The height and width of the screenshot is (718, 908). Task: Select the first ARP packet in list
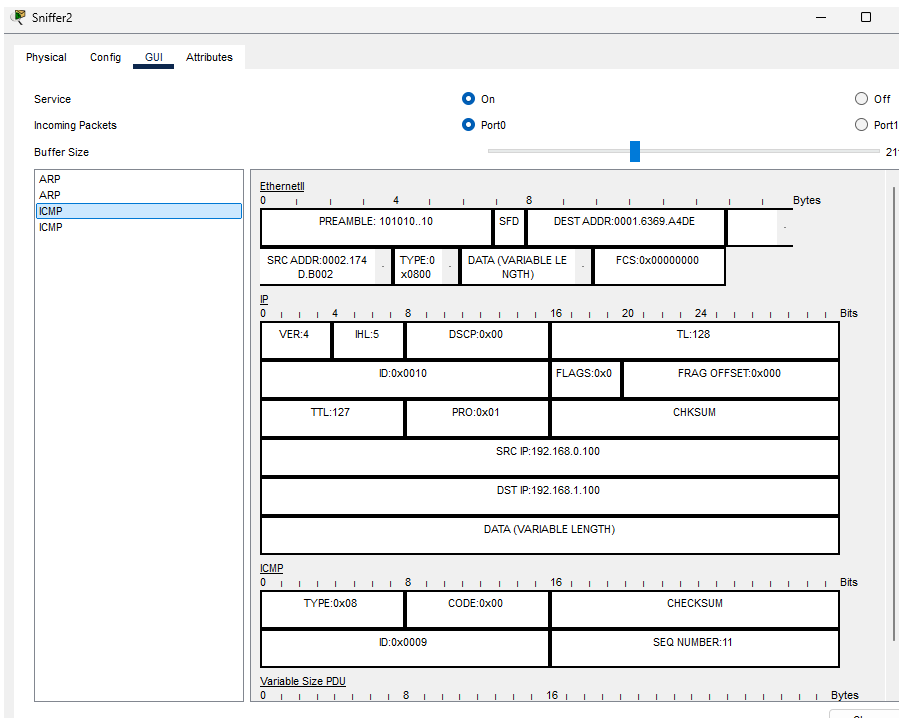[x=50, y=179]
